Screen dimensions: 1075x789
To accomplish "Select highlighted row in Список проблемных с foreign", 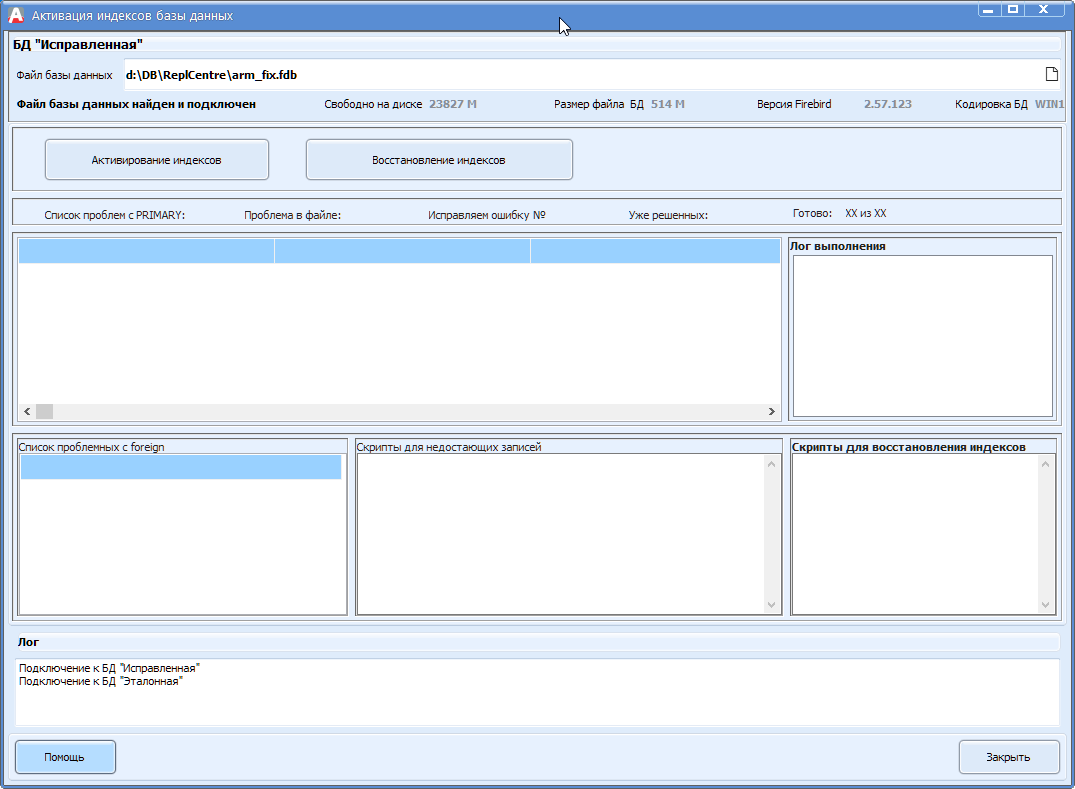I will [x=181, y=467].
